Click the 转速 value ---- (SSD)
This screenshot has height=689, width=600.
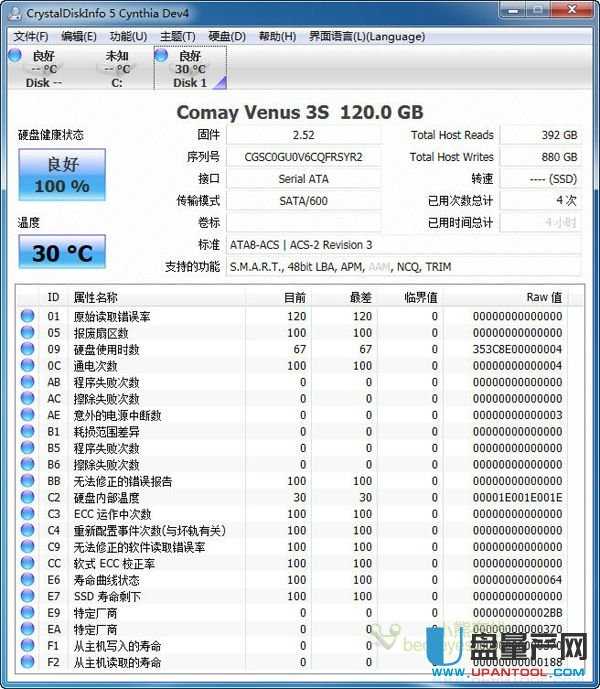(541, 179)
